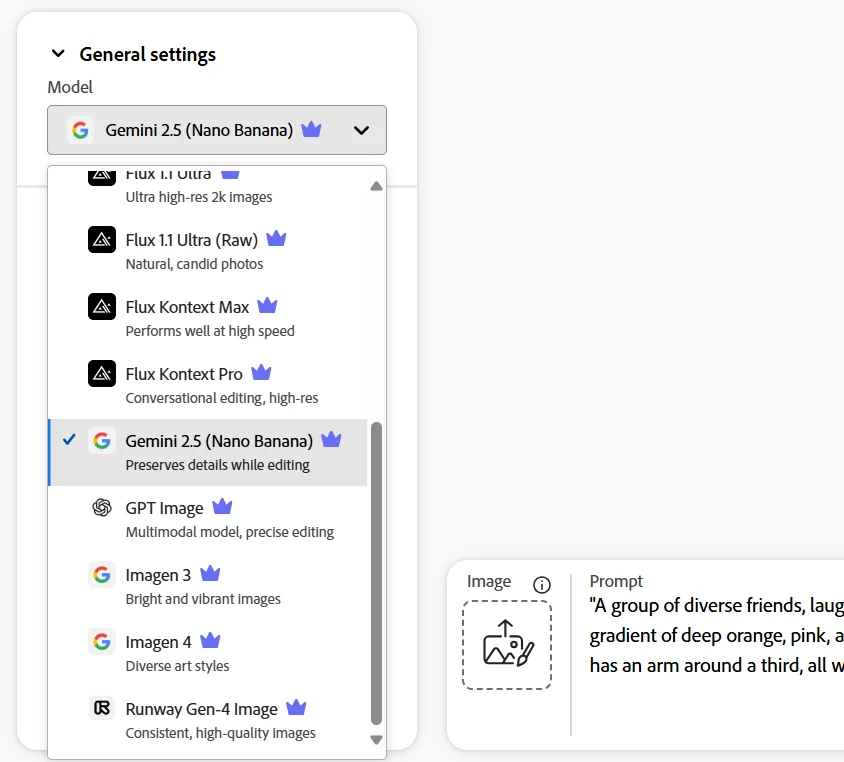The image size is (844, 762).
Task: Collapse the General settings section chevron
Action: click(x=58, y=54)
